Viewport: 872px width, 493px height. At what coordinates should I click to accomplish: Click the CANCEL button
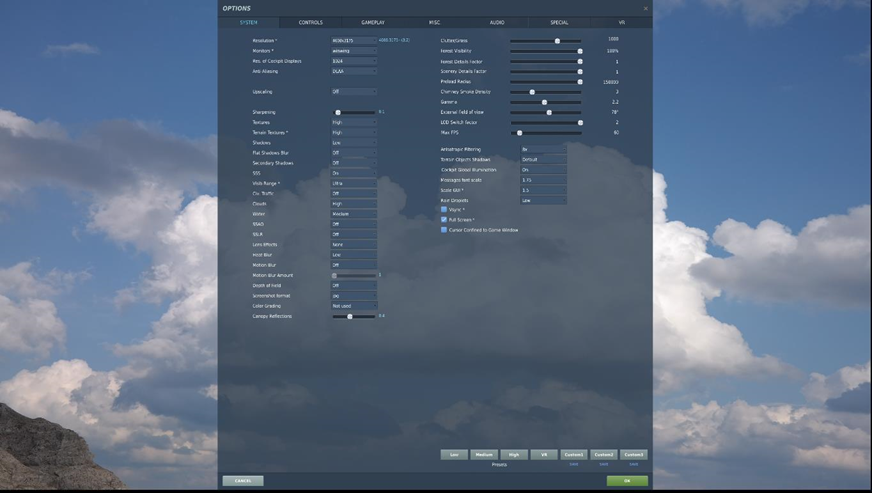click(243, 481)
